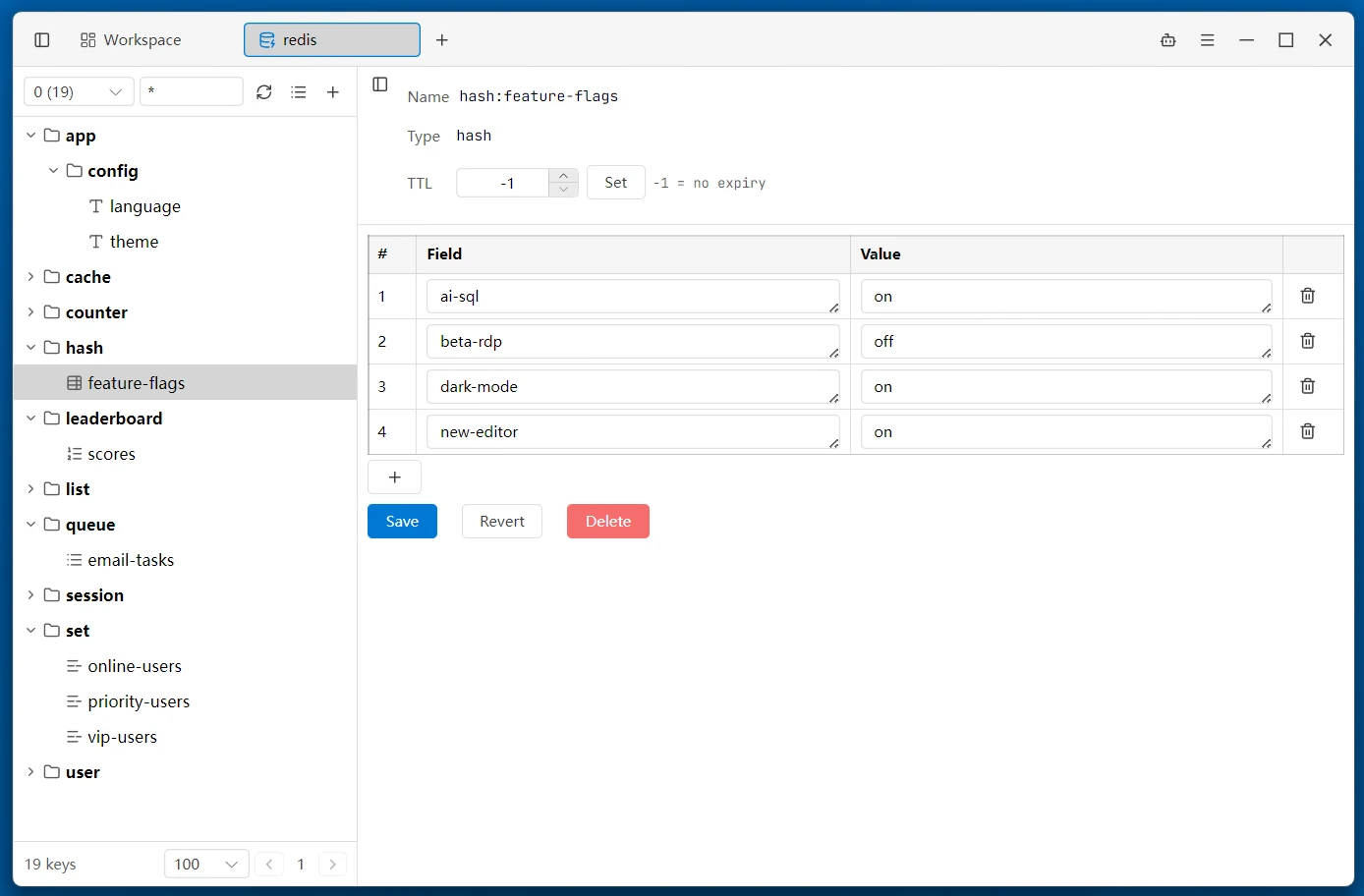Go to next page of keys

(333, 865)
